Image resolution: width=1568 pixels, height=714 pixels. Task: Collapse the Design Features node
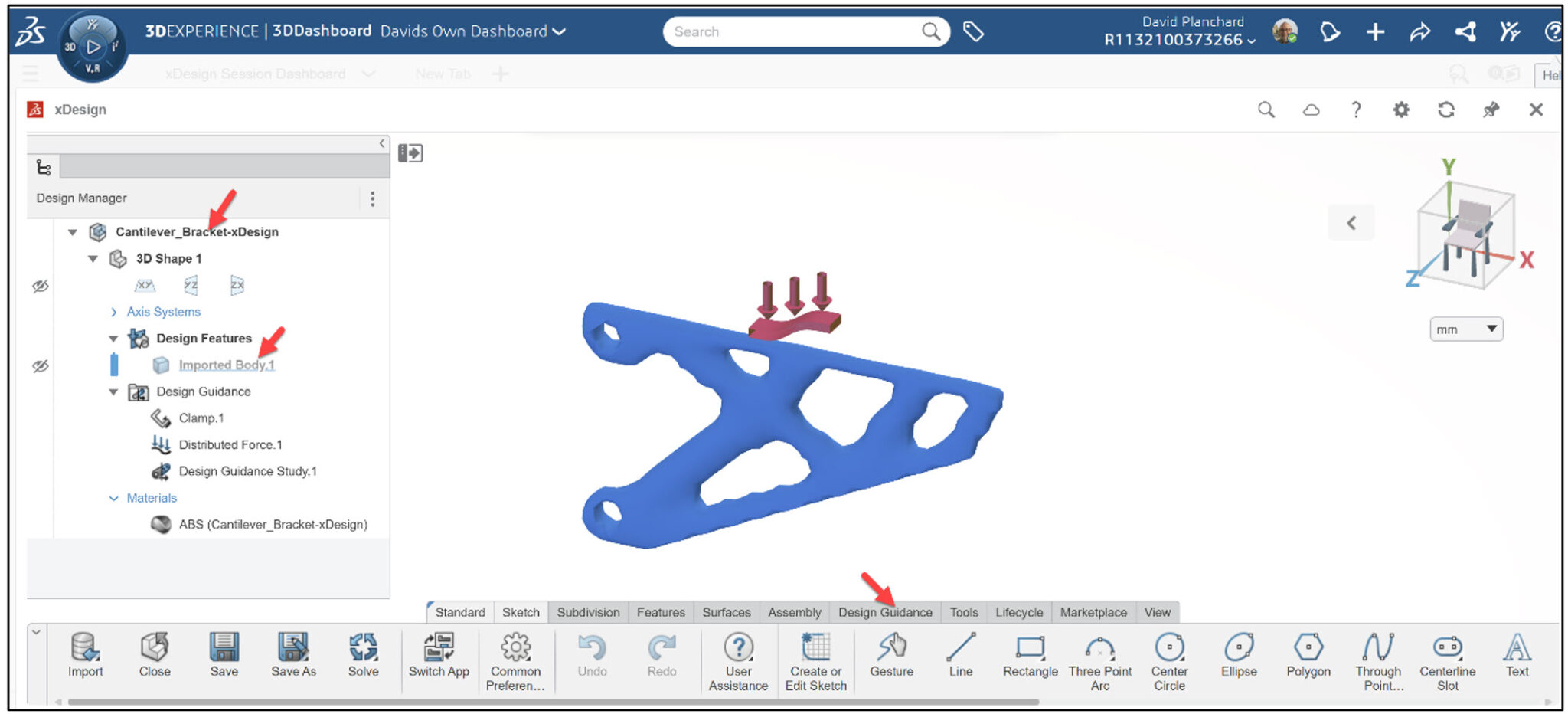(x=112, y=338)
